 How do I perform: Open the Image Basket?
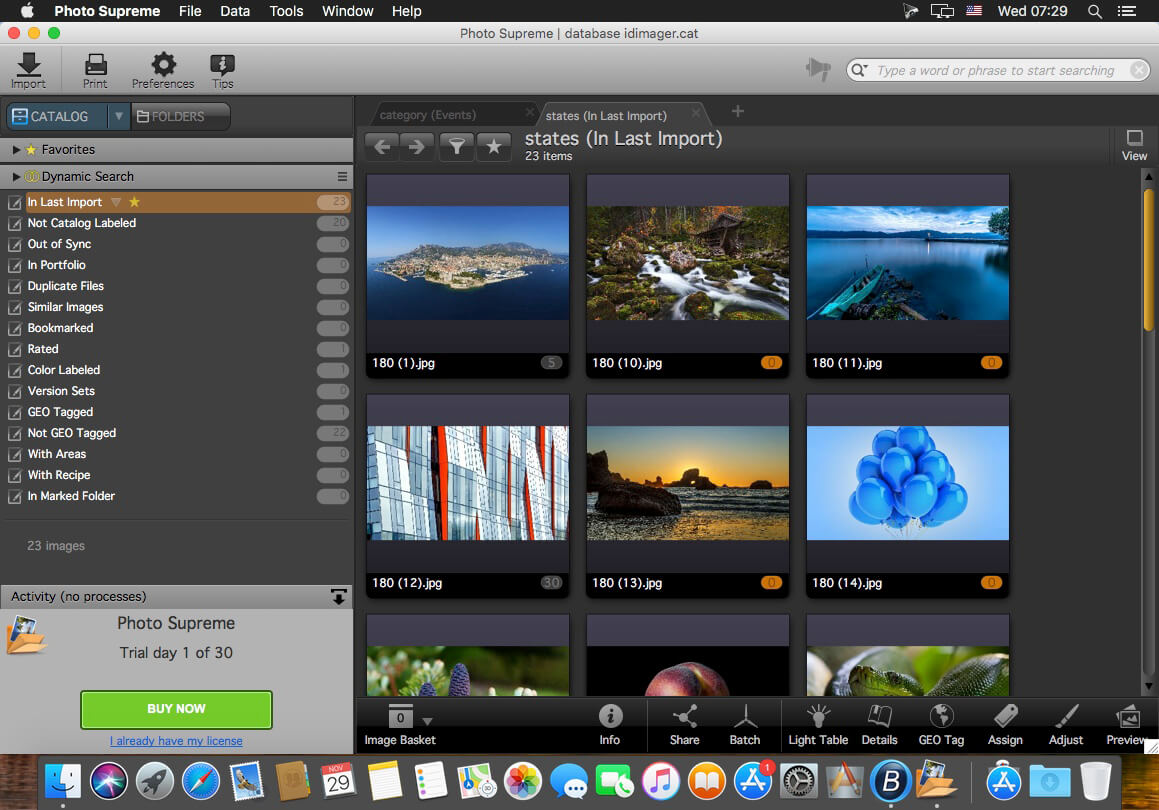click(x=400, y=725)
